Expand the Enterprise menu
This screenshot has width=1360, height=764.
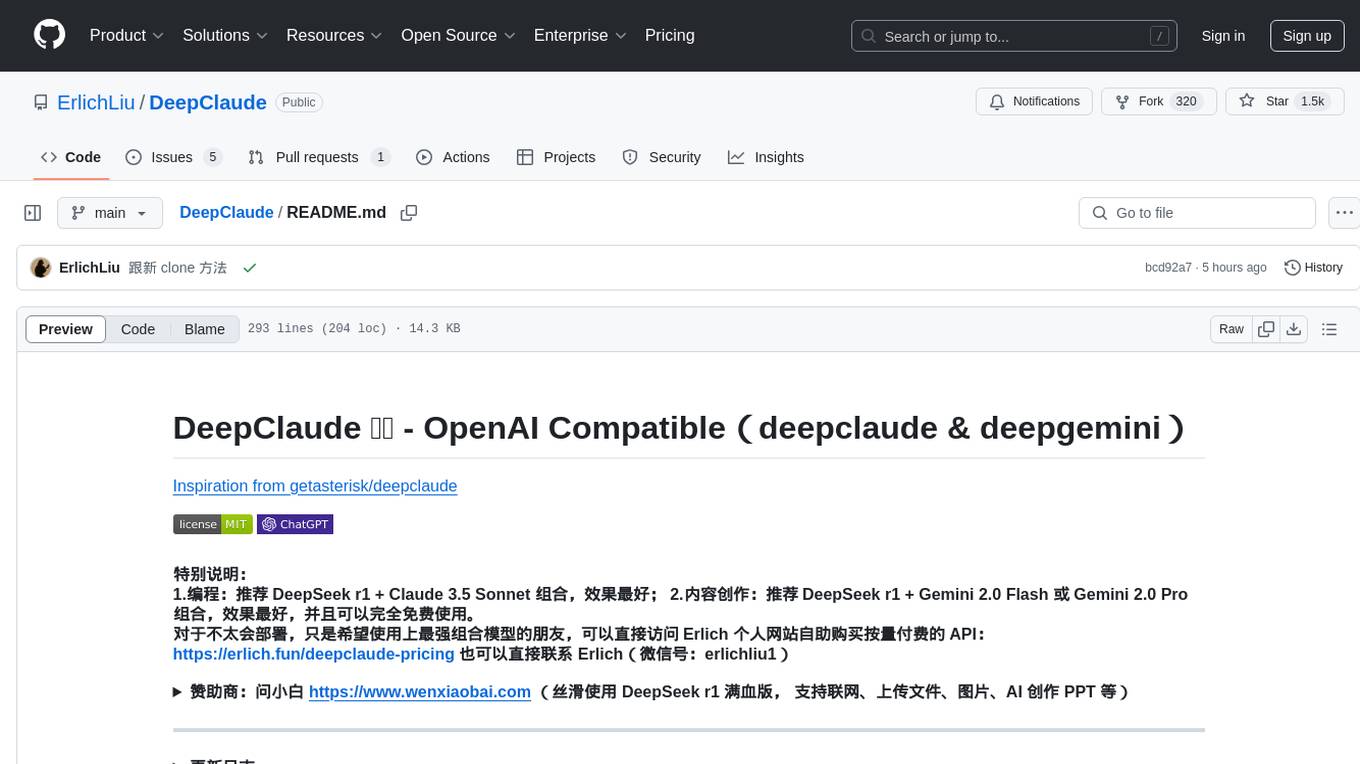580,35
